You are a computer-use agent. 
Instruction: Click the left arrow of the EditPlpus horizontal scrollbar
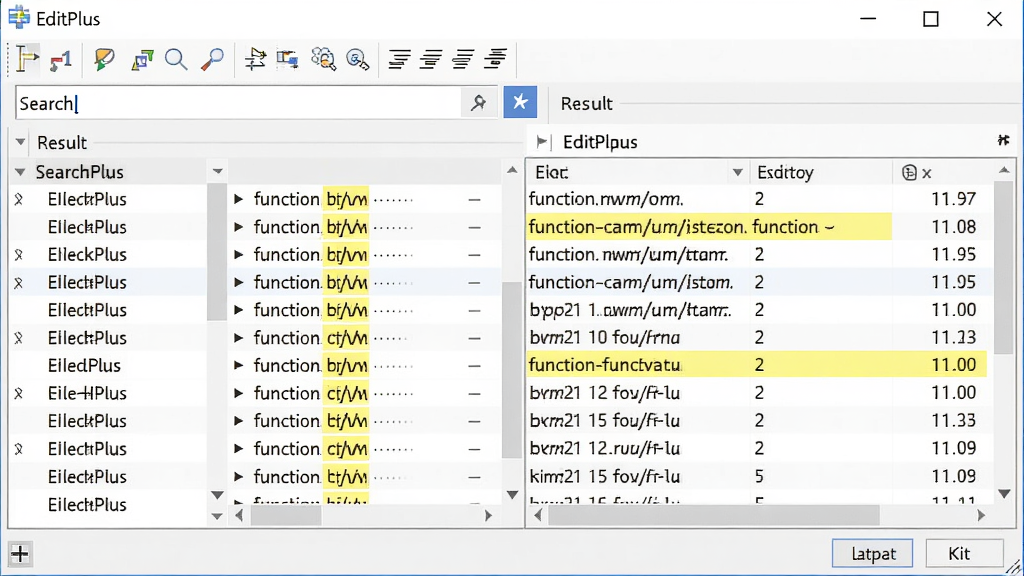(x=538, y=515)
